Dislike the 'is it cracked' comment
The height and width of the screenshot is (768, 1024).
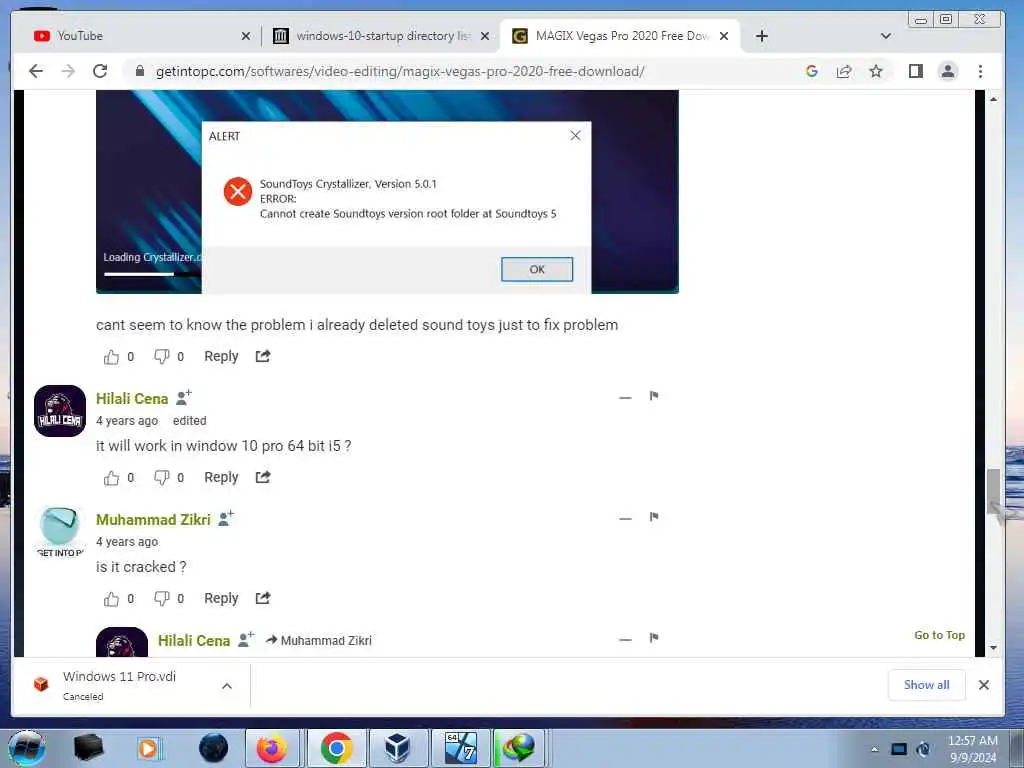click(x=161, y=599)
